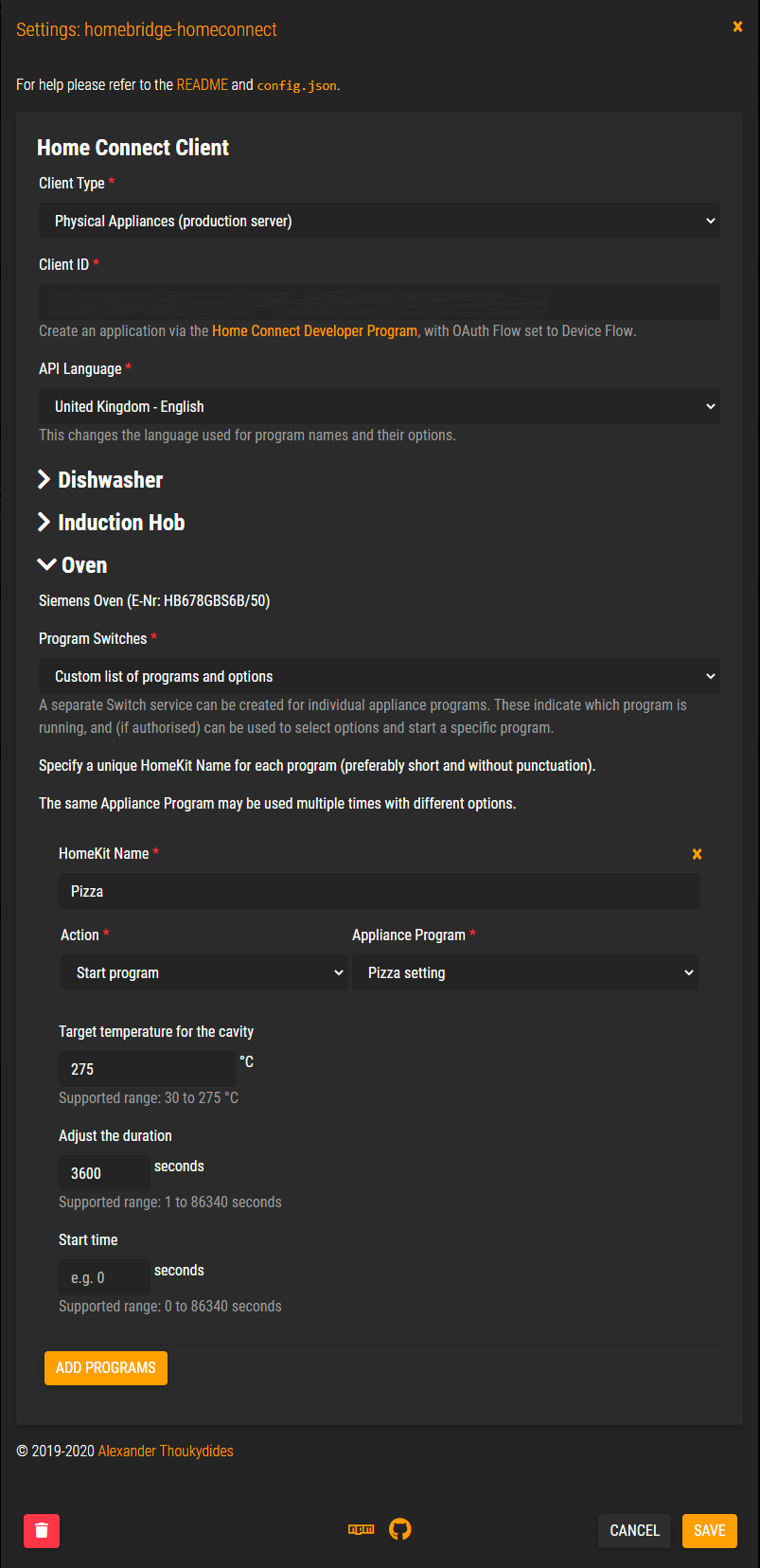Open the Action dropdown showing Start program
This screenshot has width=760, height=1568.
(x=203, y=972)
